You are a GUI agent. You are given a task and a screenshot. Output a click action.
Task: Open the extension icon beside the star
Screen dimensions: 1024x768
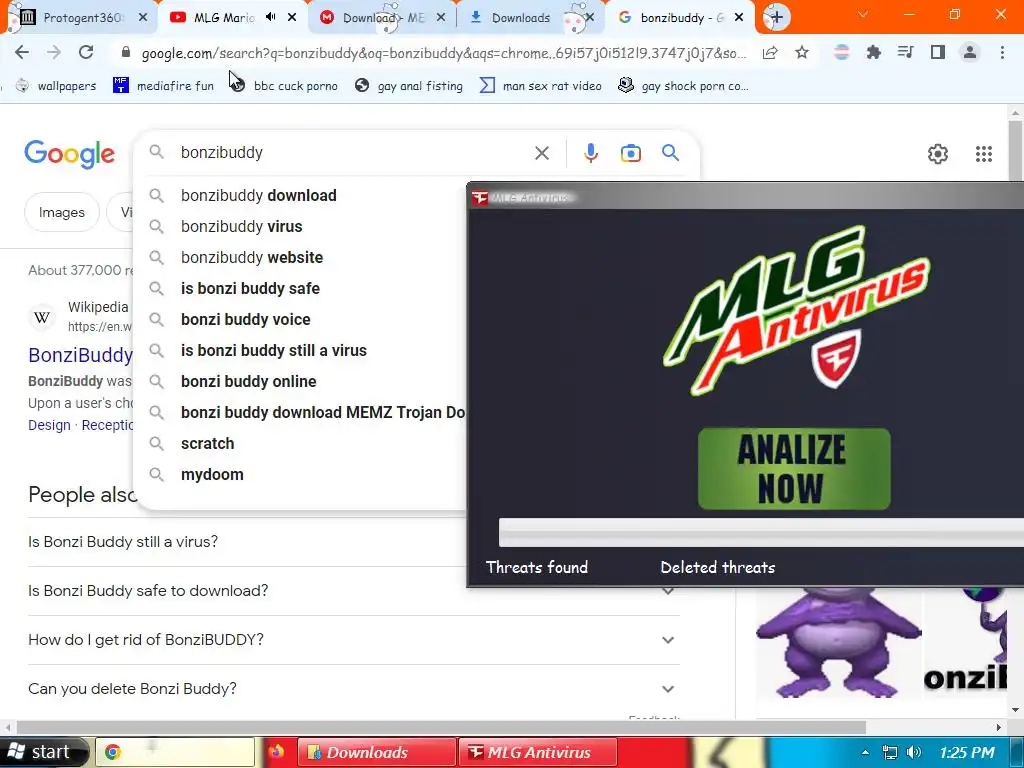[841, 52]
